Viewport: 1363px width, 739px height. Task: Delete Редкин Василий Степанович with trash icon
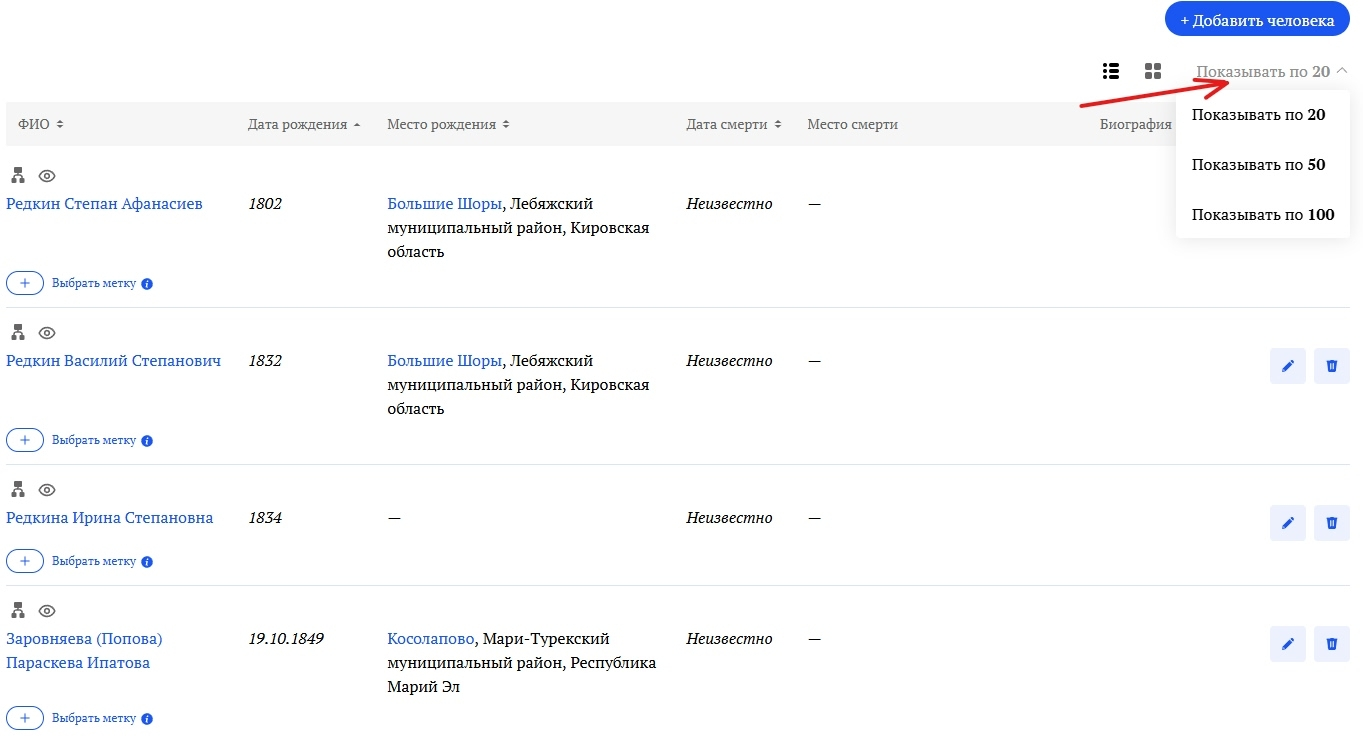coord(1331,366)
